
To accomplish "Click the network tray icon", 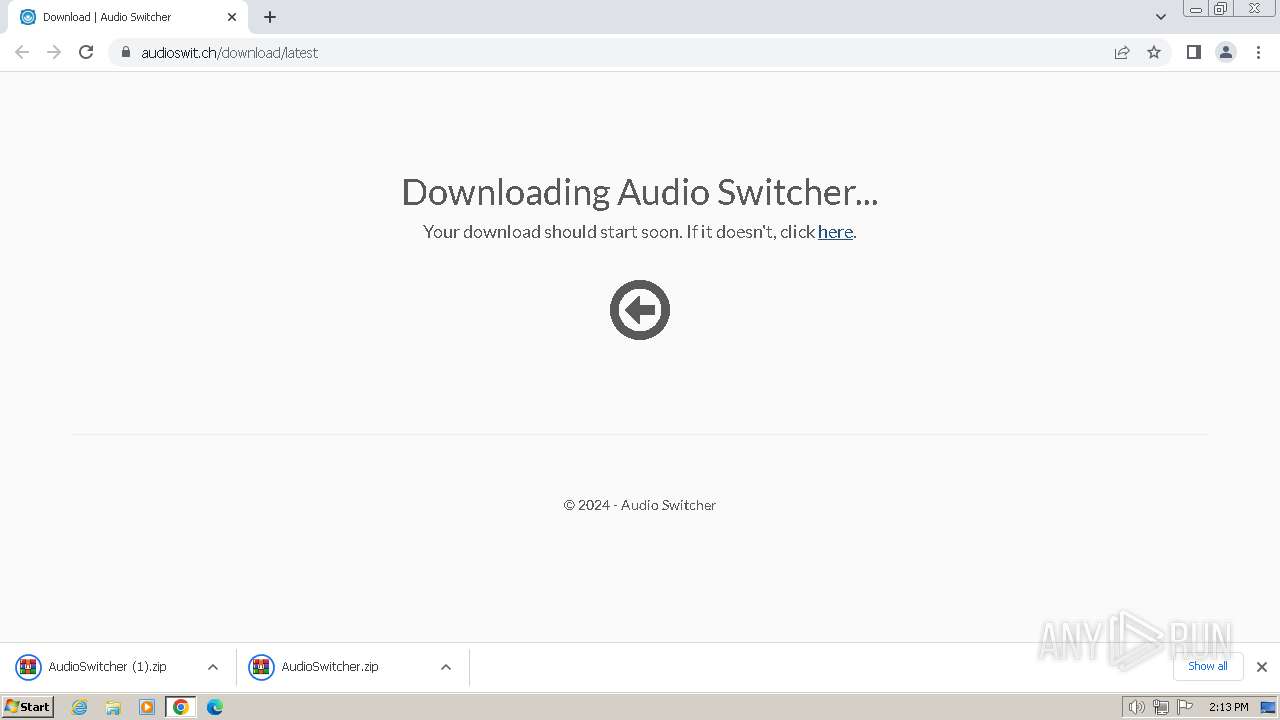I will [x=1161, y=707].
